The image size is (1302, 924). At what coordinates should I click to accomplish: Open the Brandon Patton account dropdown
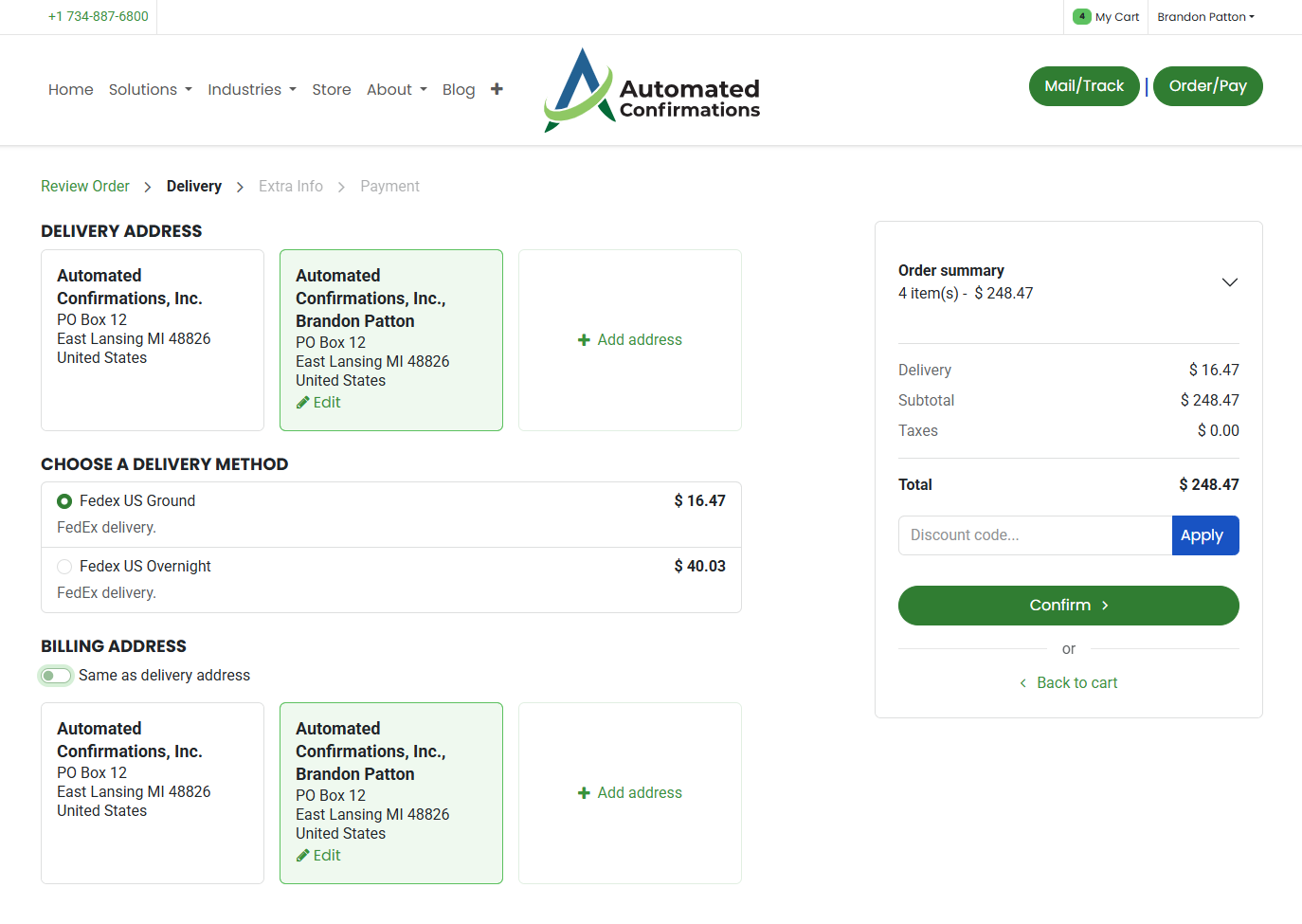point(1204,17)
